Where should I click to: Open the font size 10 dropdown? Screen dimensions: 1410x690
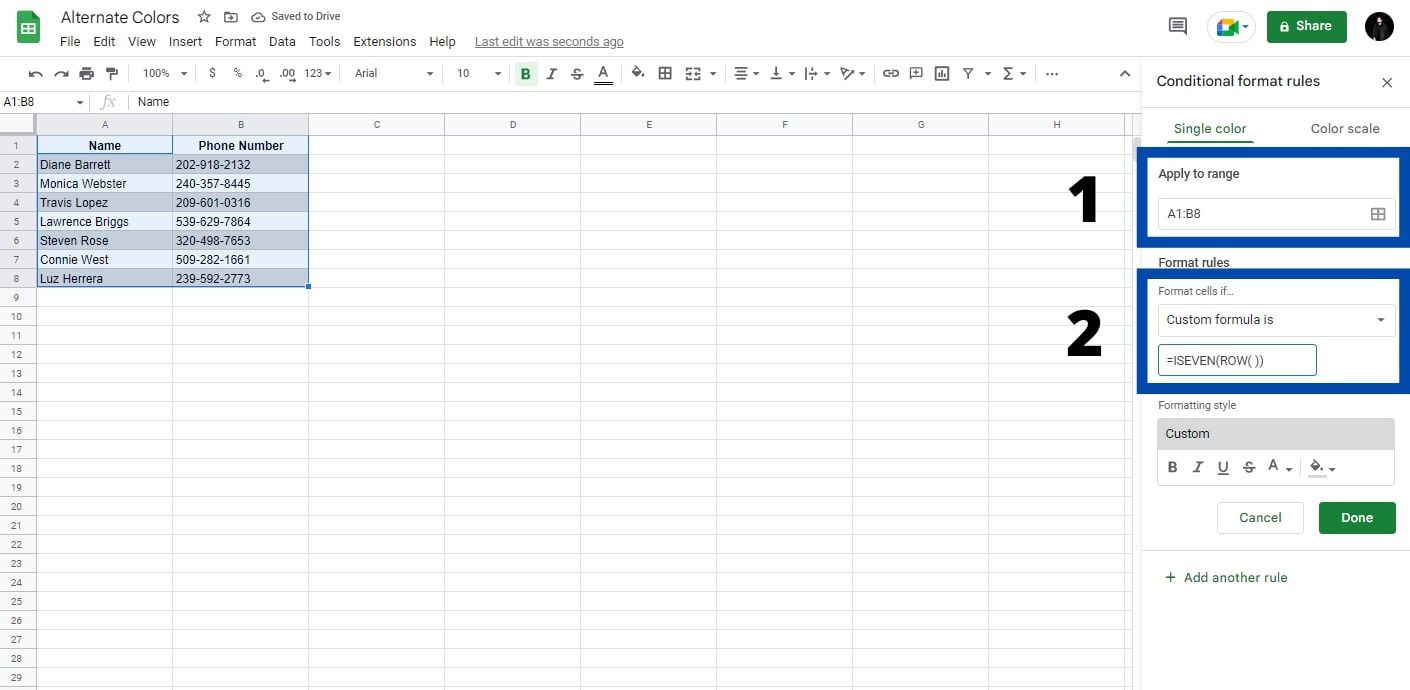pyautogui.click(x=479, y=73)
